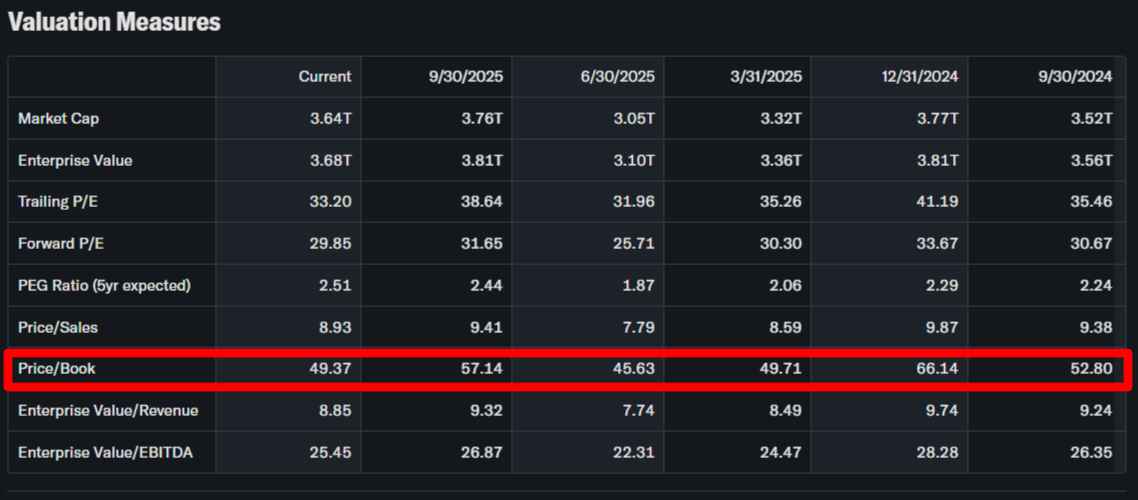The image size is (1138, 500).
Task: Click the Enterprise Value/Revenue row label
Action: (108, 411)
